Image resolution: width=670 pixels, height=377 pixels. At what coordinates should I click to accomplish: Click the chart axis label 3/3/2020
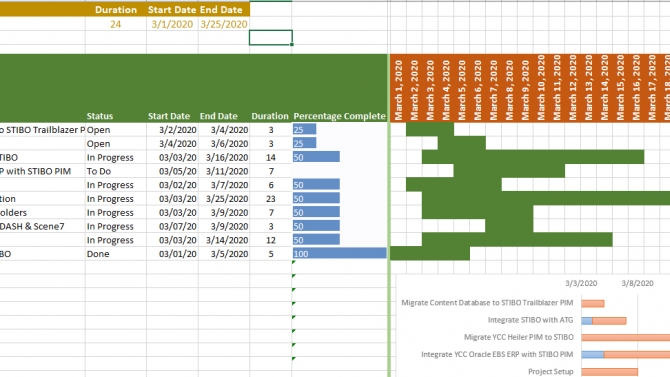pos(581,283)
